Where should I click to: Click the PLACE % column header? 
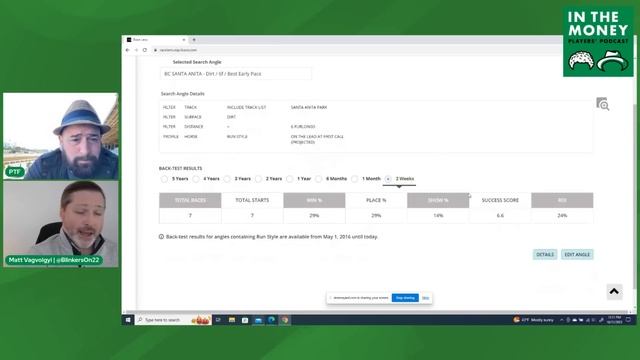(376, 200)
